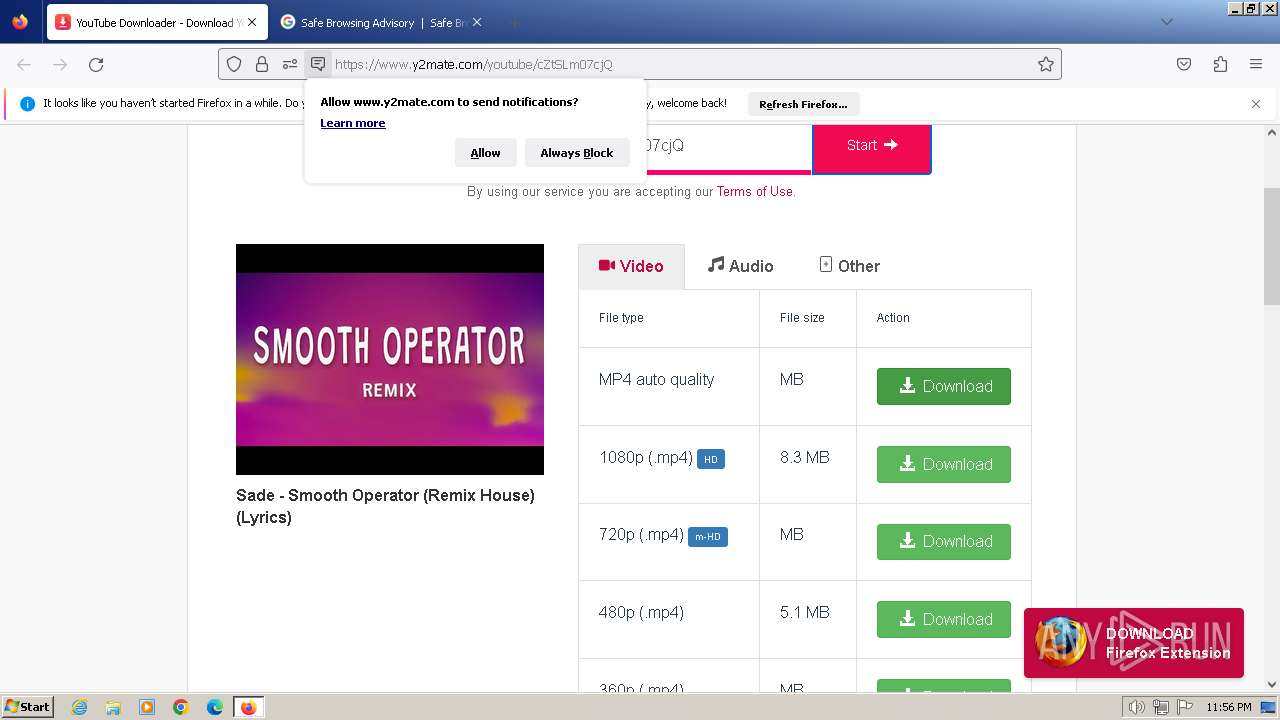
Task: Launch Google Chrome from the taskbar
Action: (x=181, y=707)
